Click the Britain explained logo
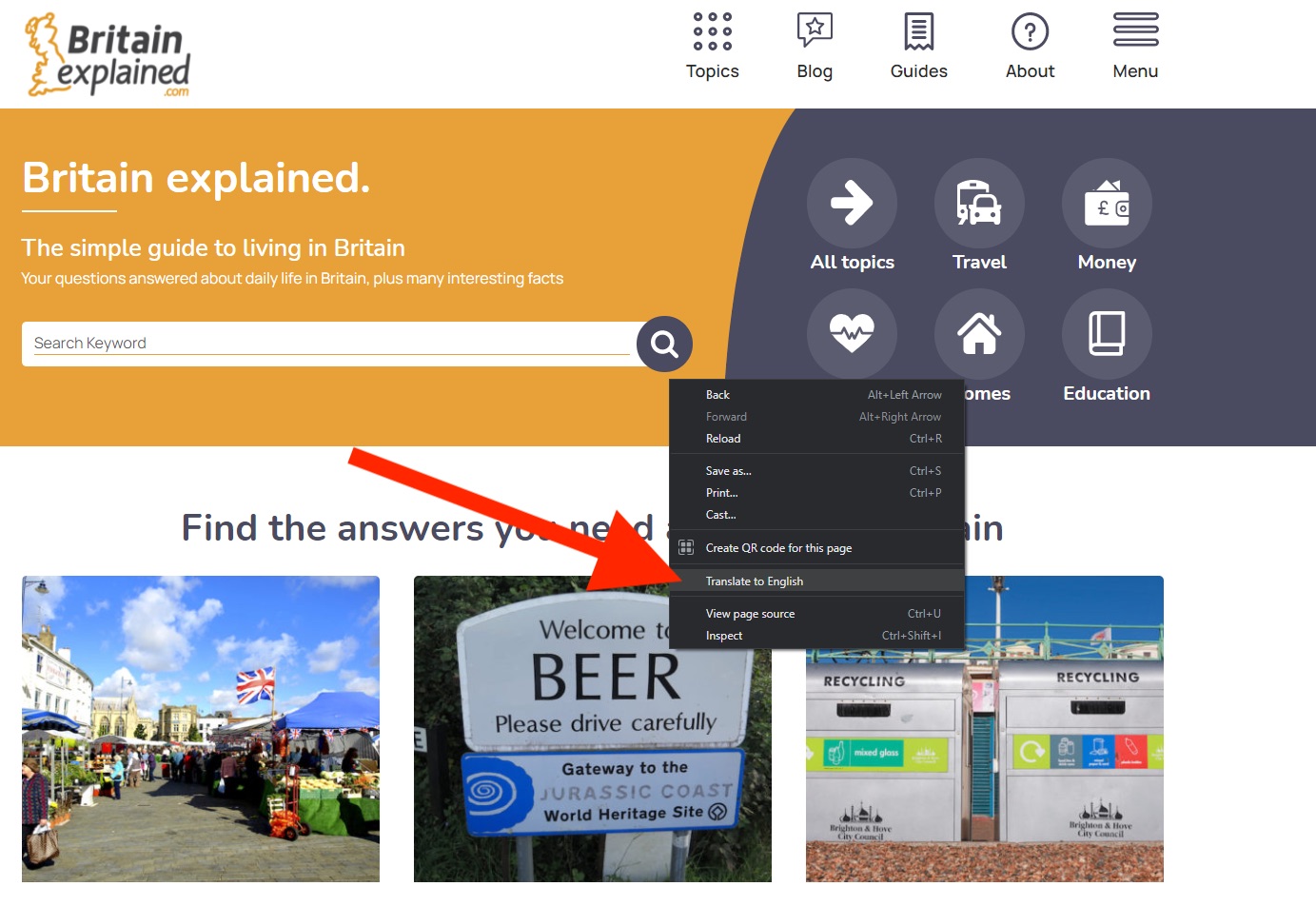This screenshot has width=1316, height=906. coord(108,54)
